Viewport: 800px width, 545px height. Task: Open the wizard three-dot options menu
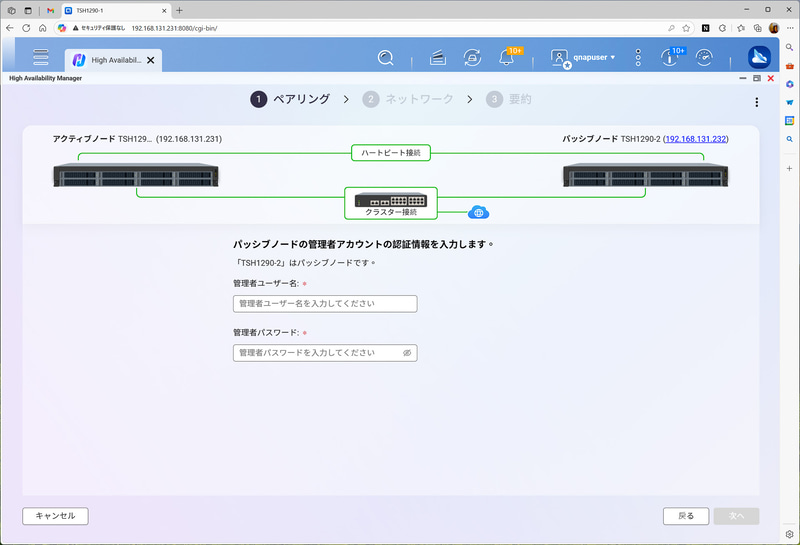pyautogui.click(x=756, y=102)
